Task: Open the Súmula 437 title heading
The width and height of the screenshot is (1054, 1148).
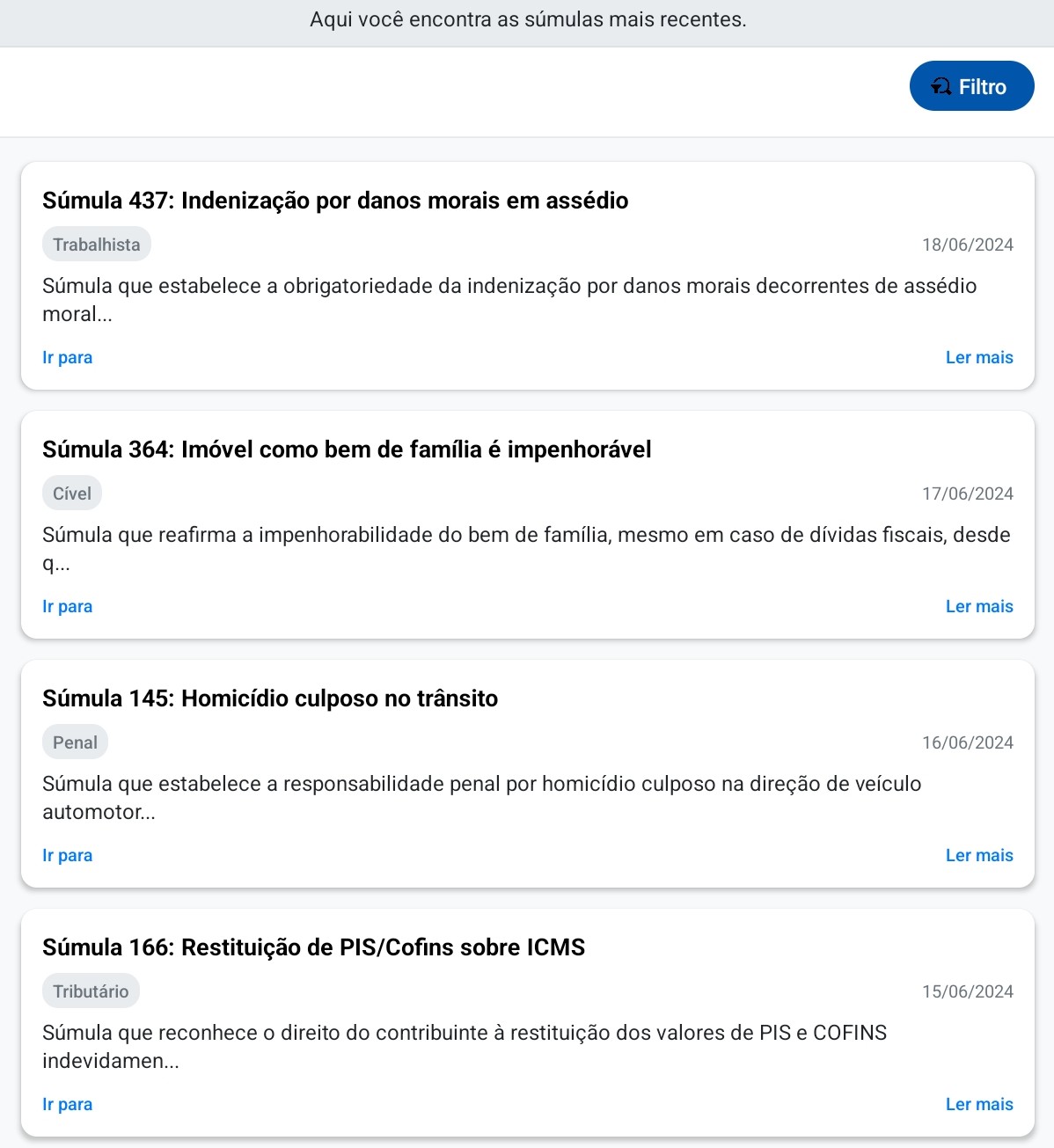Action: click(x=335, y=201)
